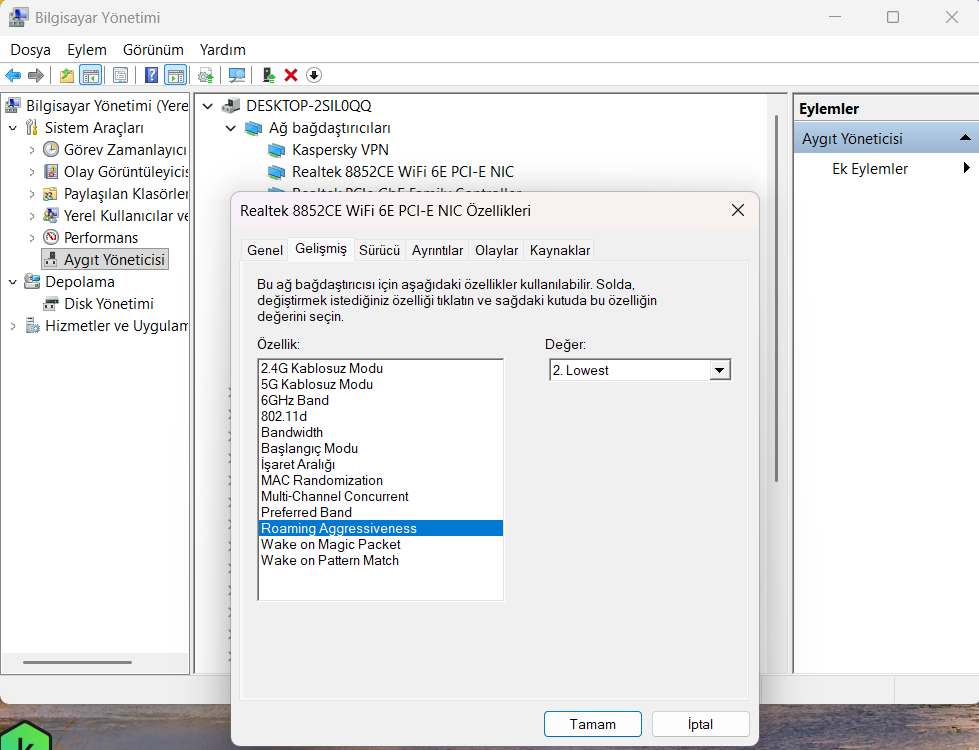Open the Değer dropdown showing 2. Lowest
979x750 pixels.
(719, 370)
